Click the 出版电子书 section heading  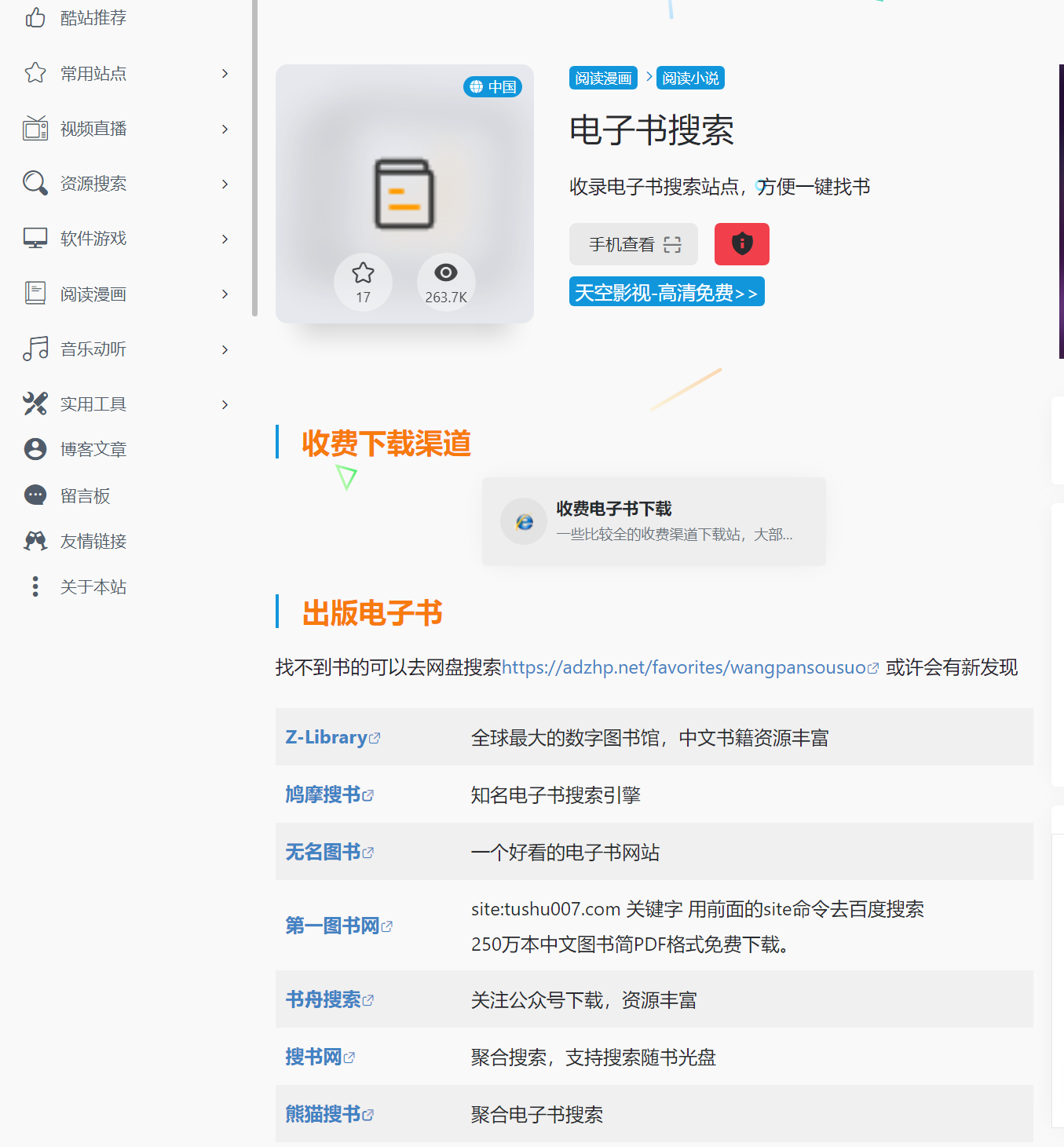pos(372,613)
